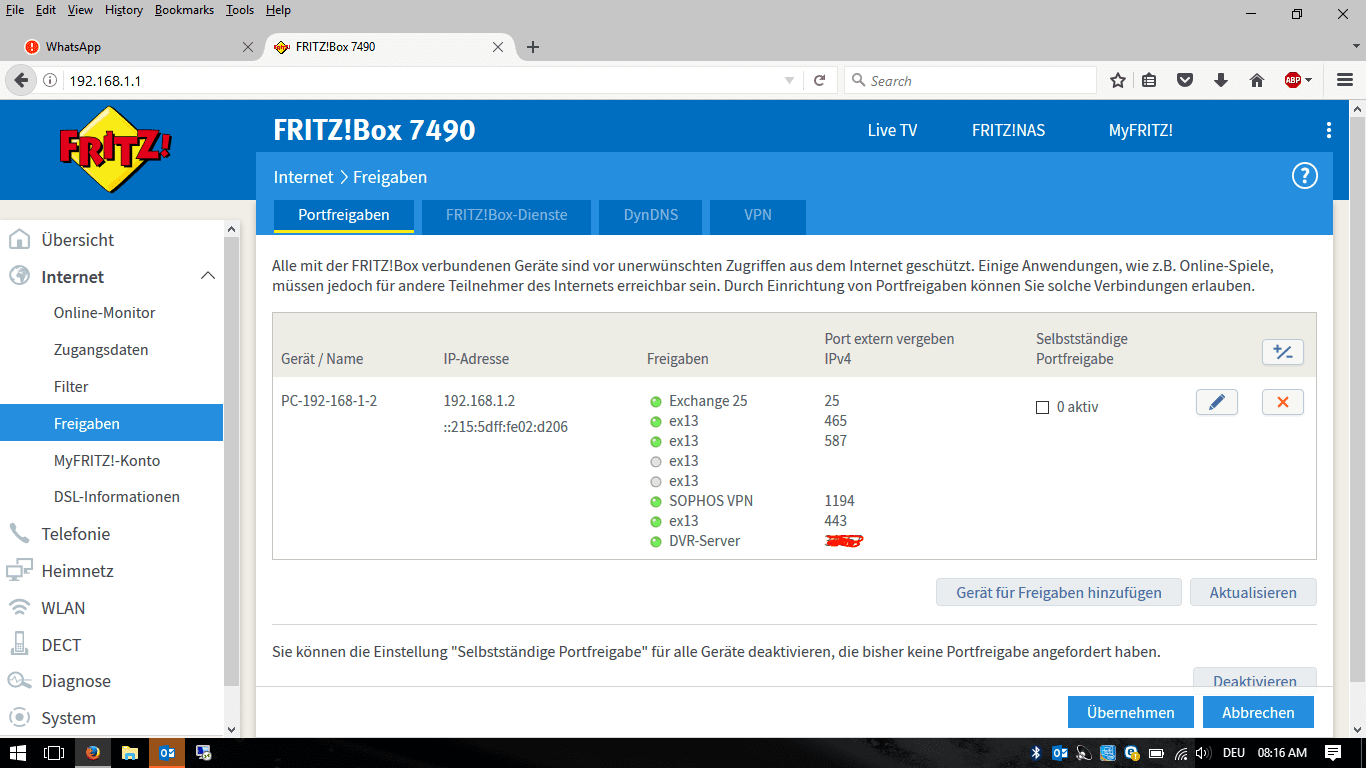Viewport: 1366px width, 768px height.
Task: Click the browser search field
Action: (970, 81)
